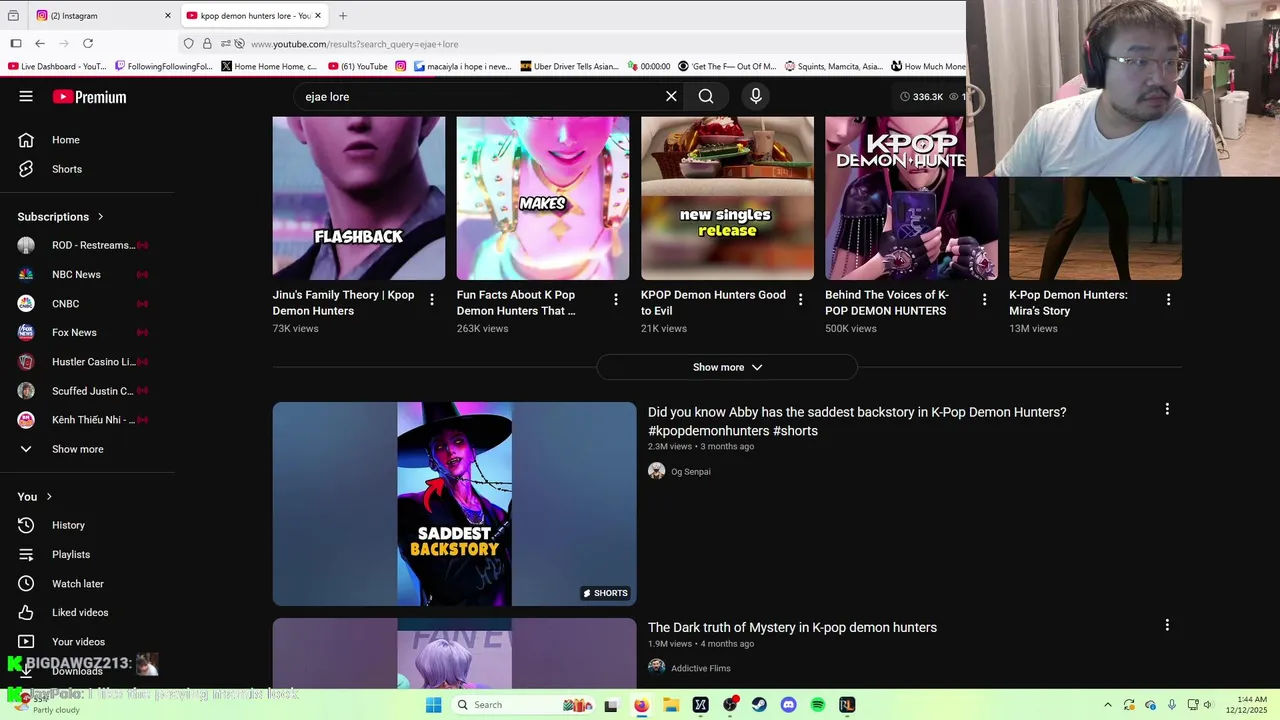
Task: Go to the YouTube Premium home logo
Action: coord(90,97)
